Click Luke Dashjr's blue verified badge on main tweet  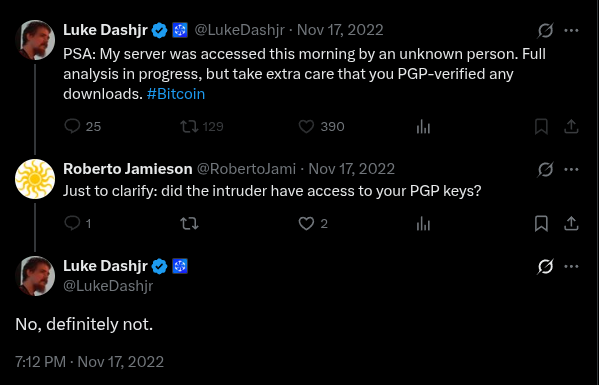tap(160, 266)
